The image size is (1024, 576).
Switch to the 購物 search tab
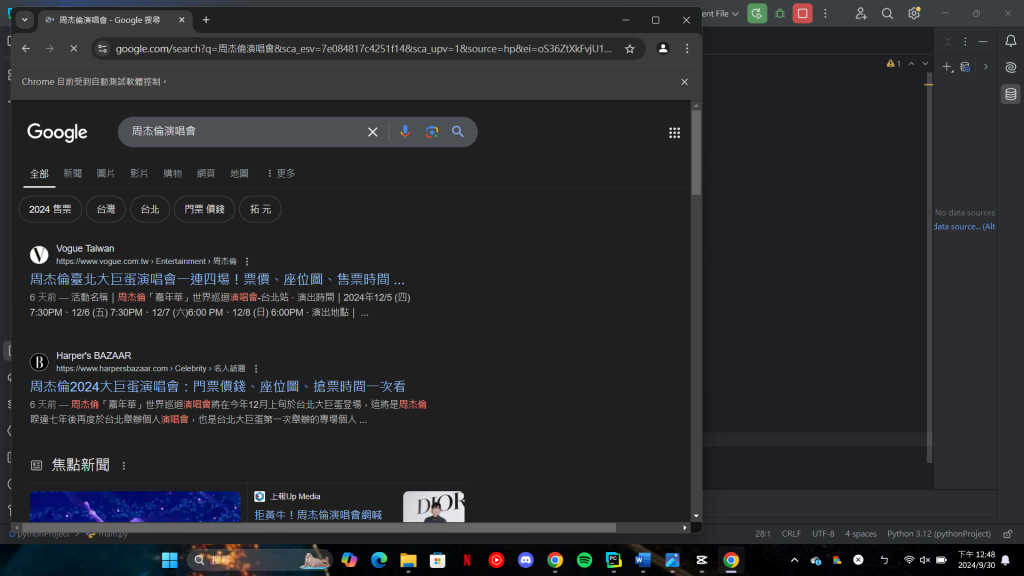tap(172, 173)
